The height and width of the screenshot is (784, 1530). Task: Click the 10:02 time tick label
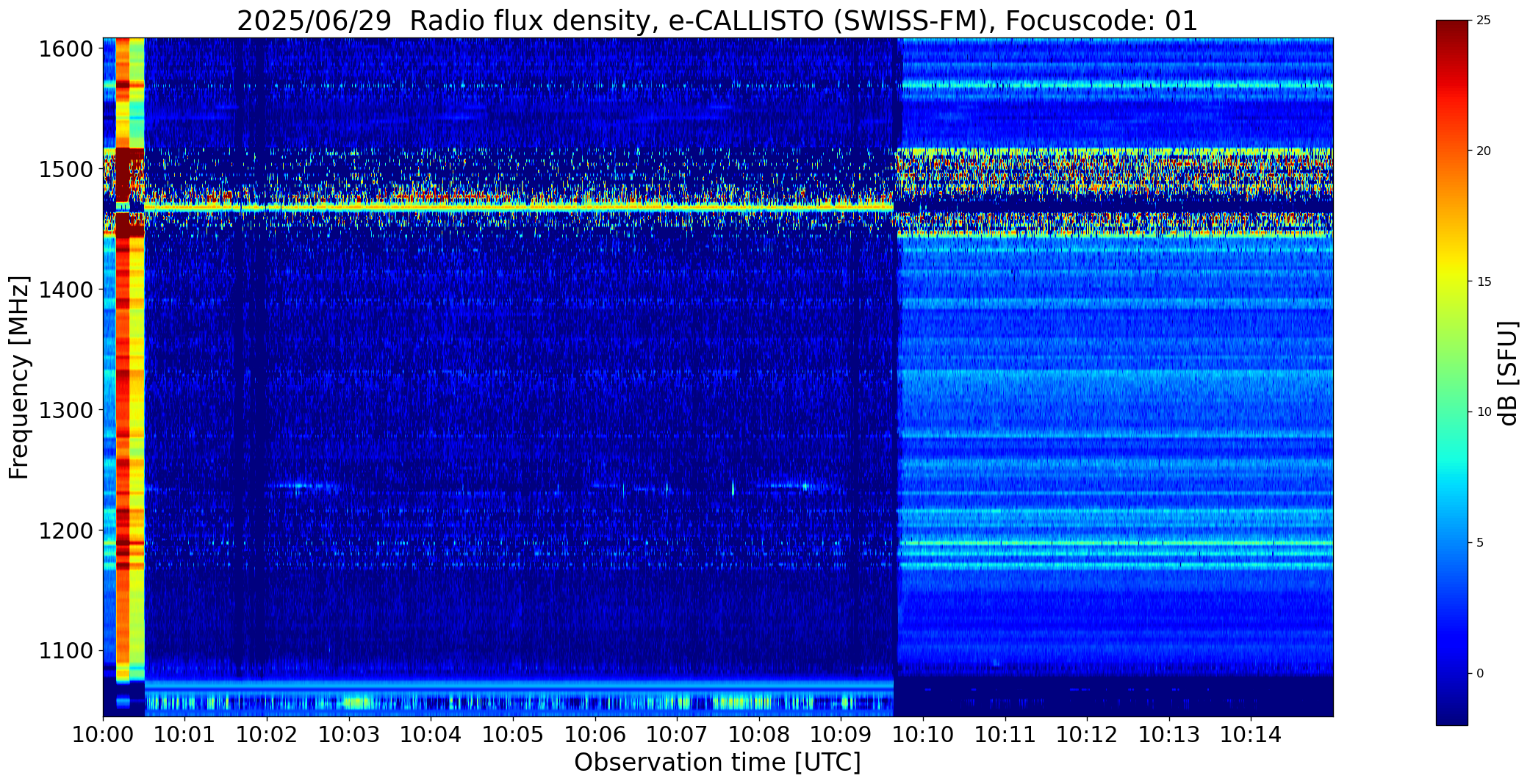267,735
